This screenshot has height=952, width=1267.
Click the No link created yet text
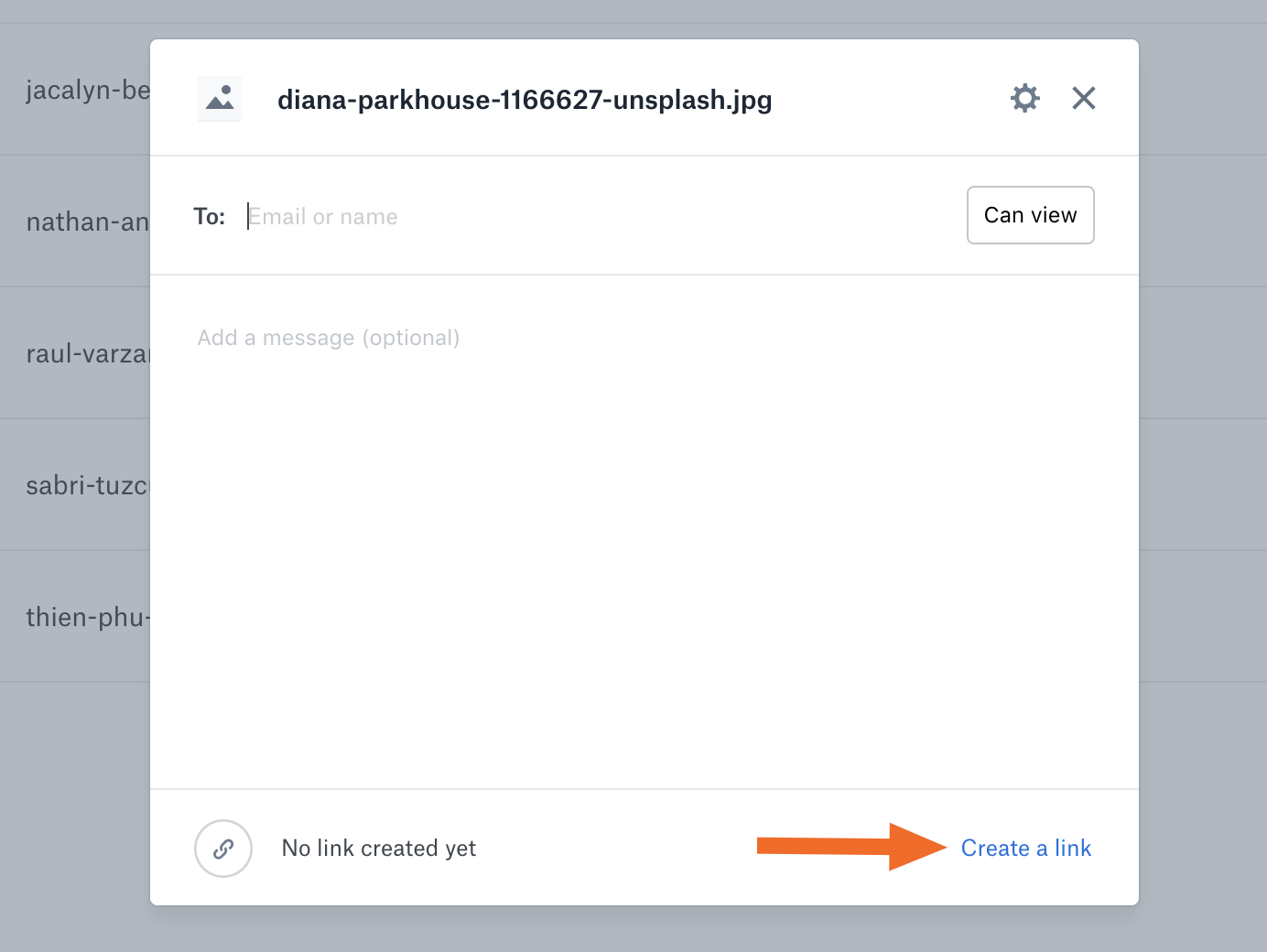click(379, 849)
